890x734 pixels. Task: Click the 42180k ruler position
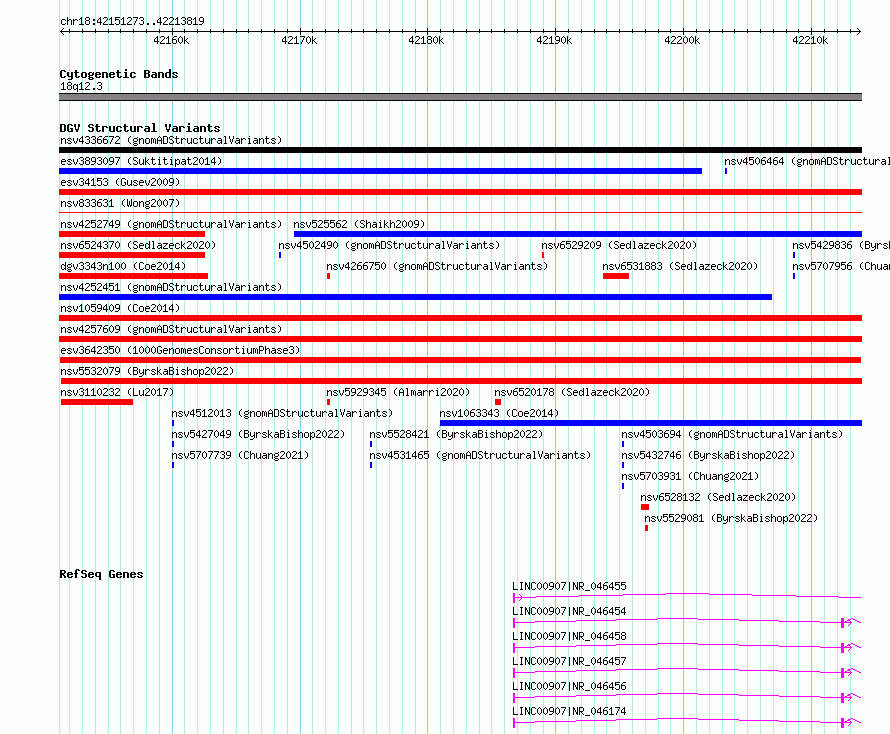[426, 40]
